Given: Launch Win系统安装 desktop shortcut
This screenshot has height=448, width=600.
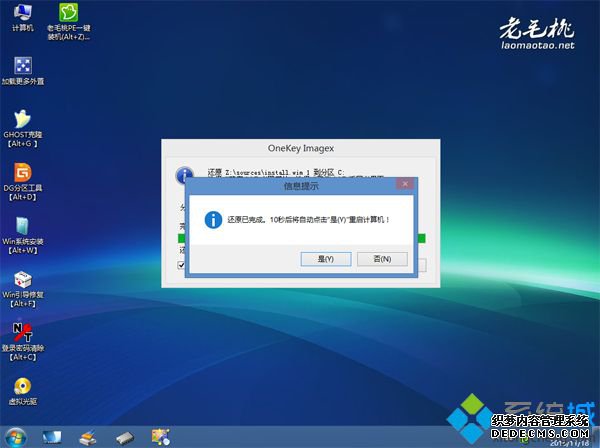Looking at the screenshot, I should click(23, 236).
